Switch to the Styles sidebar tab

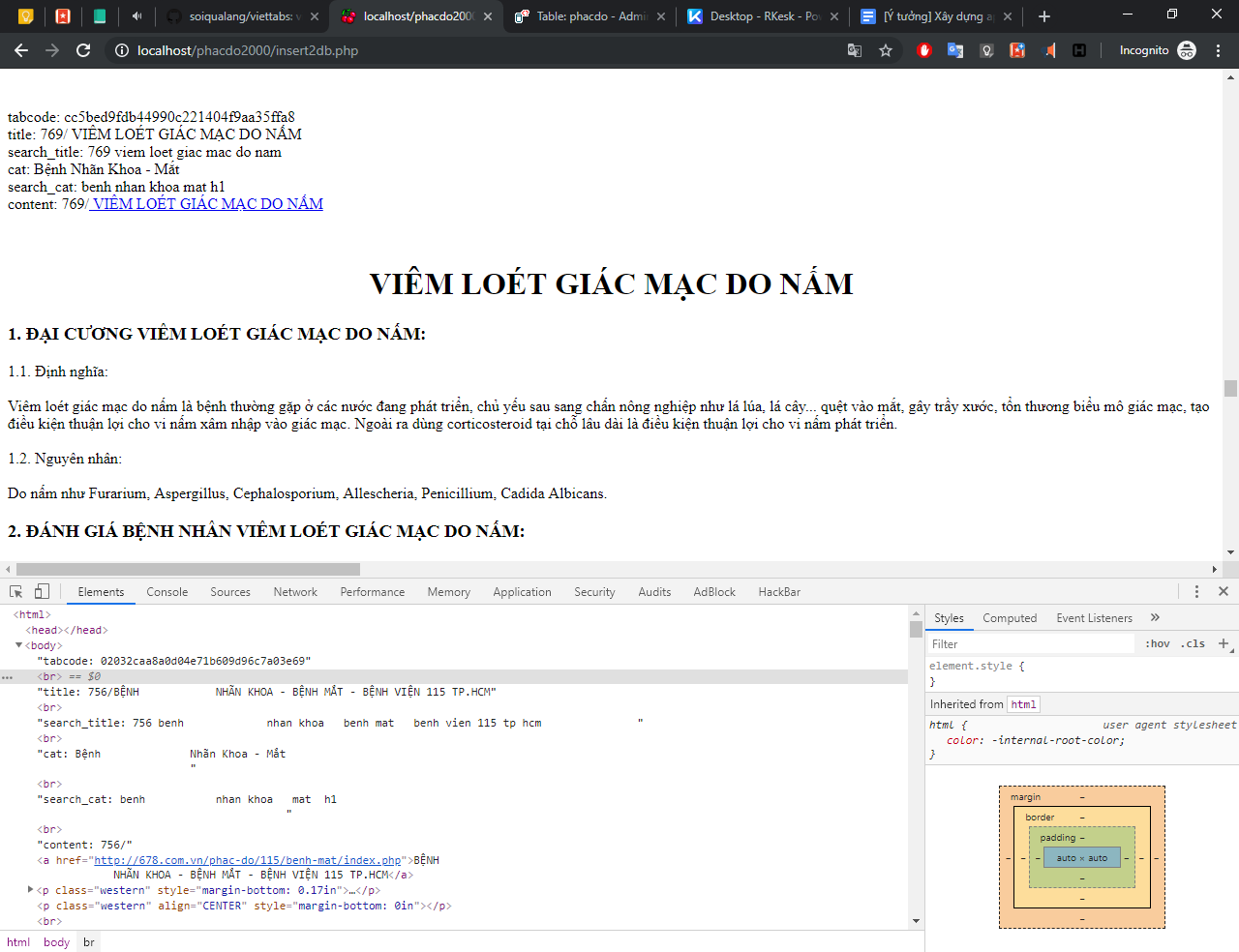click(x=949, y=618)
